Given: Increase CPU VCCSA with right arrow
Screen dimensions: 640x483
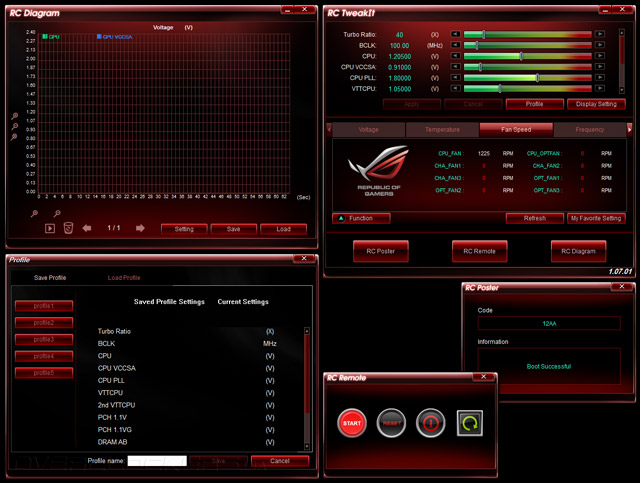Looking at the screenshot, I should 600,67.
